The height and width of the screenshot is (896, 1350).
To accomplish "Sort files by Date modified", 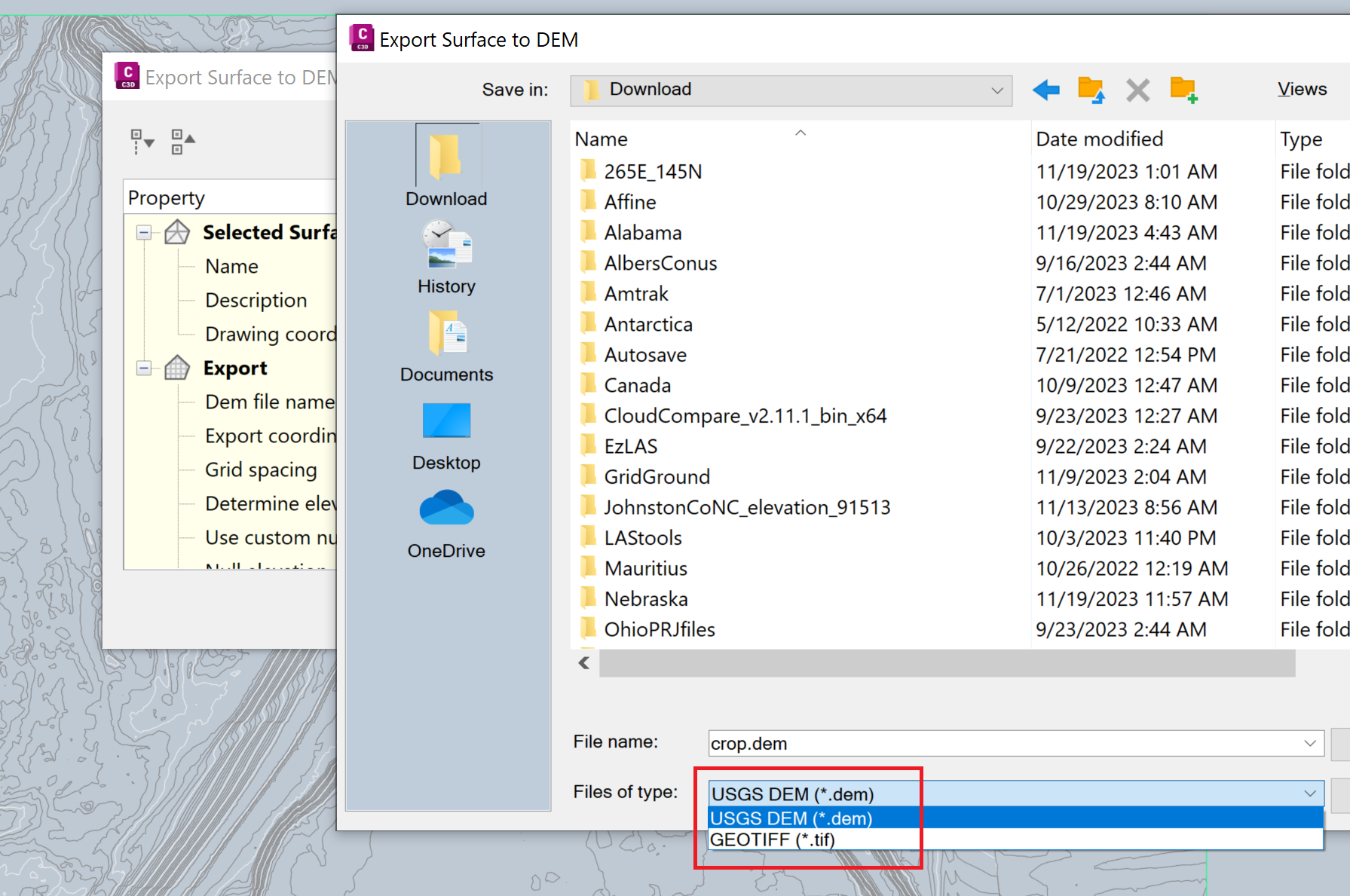I will 1098,139.
